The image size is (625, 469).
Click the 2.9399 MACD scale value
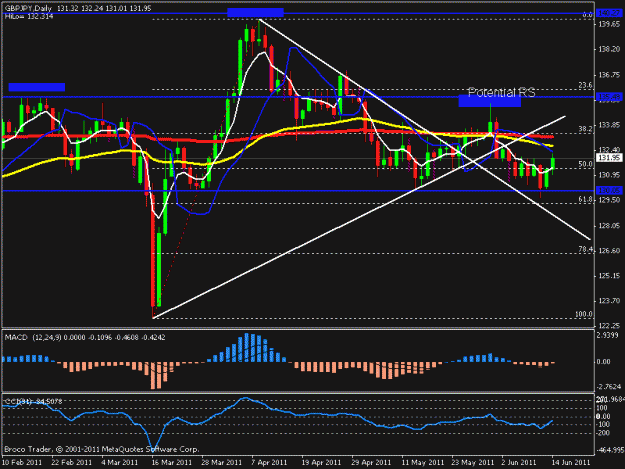pyautogui.click(x=607, y=336)
